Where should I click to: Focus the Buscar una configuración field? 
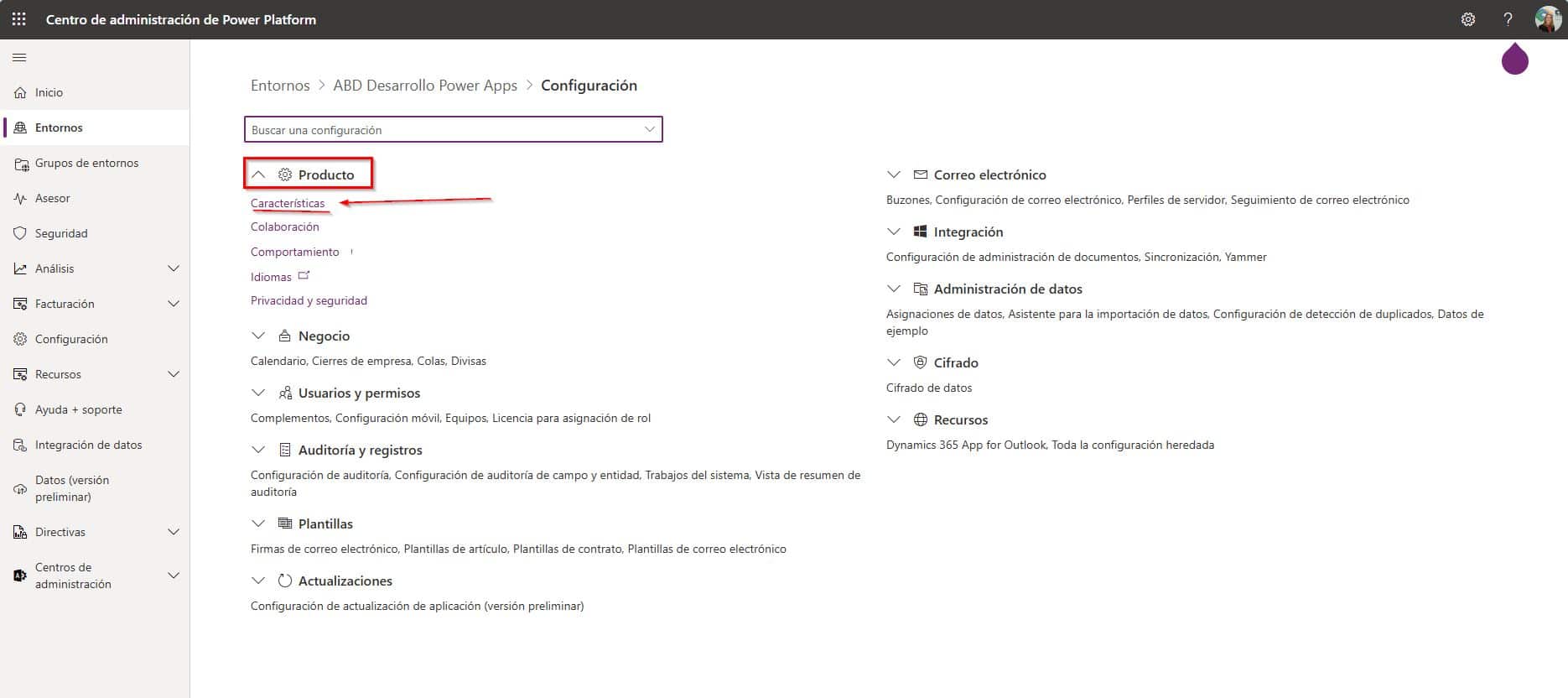click(454, 129)
